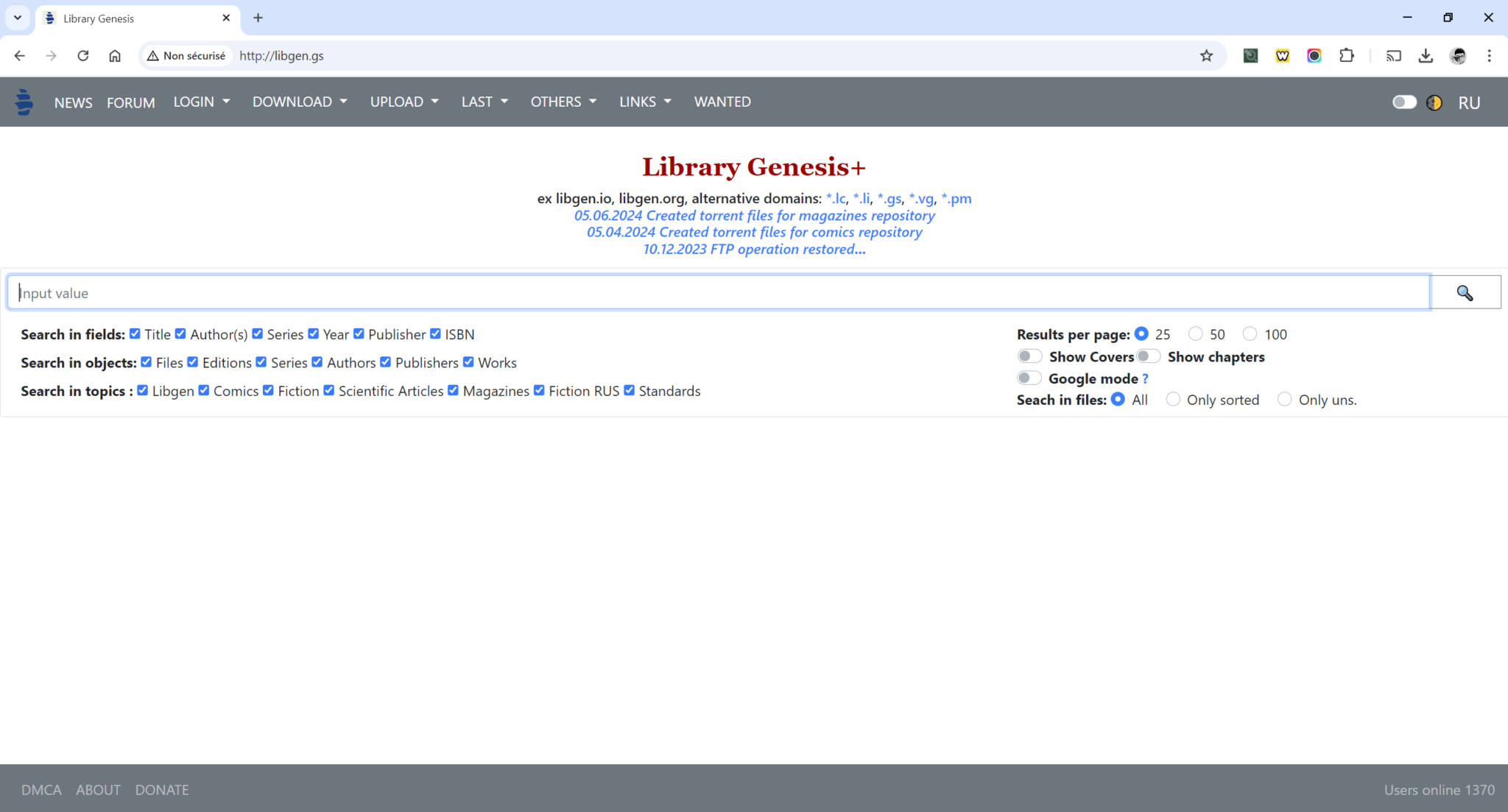The height and width of the screenshot is (812, 1508).
Task: Click the Library Genesis logo icon
Action: pyautogui.click(x=24, y=102)
